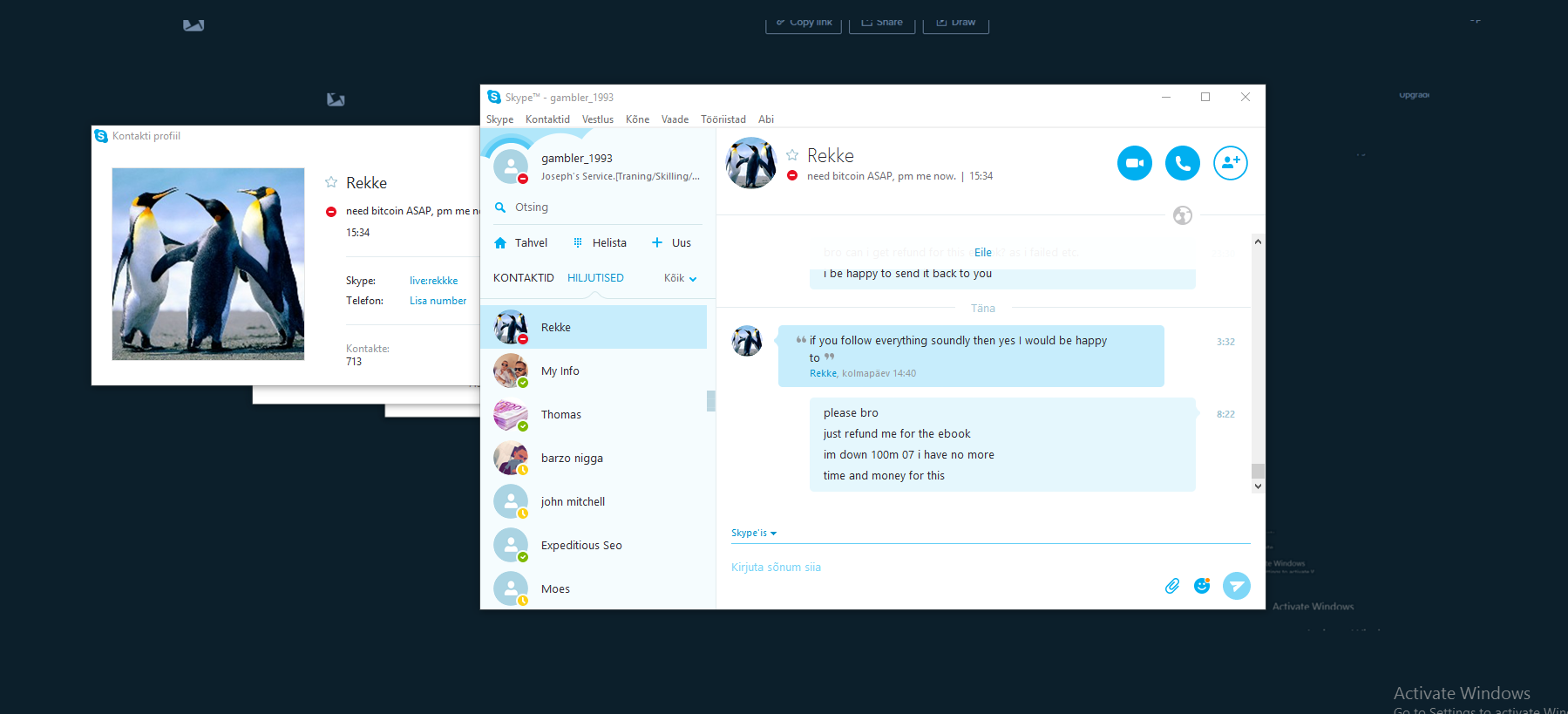Send the message with the arrow button
1568x714 pixels.
[x=1236, y=586]
